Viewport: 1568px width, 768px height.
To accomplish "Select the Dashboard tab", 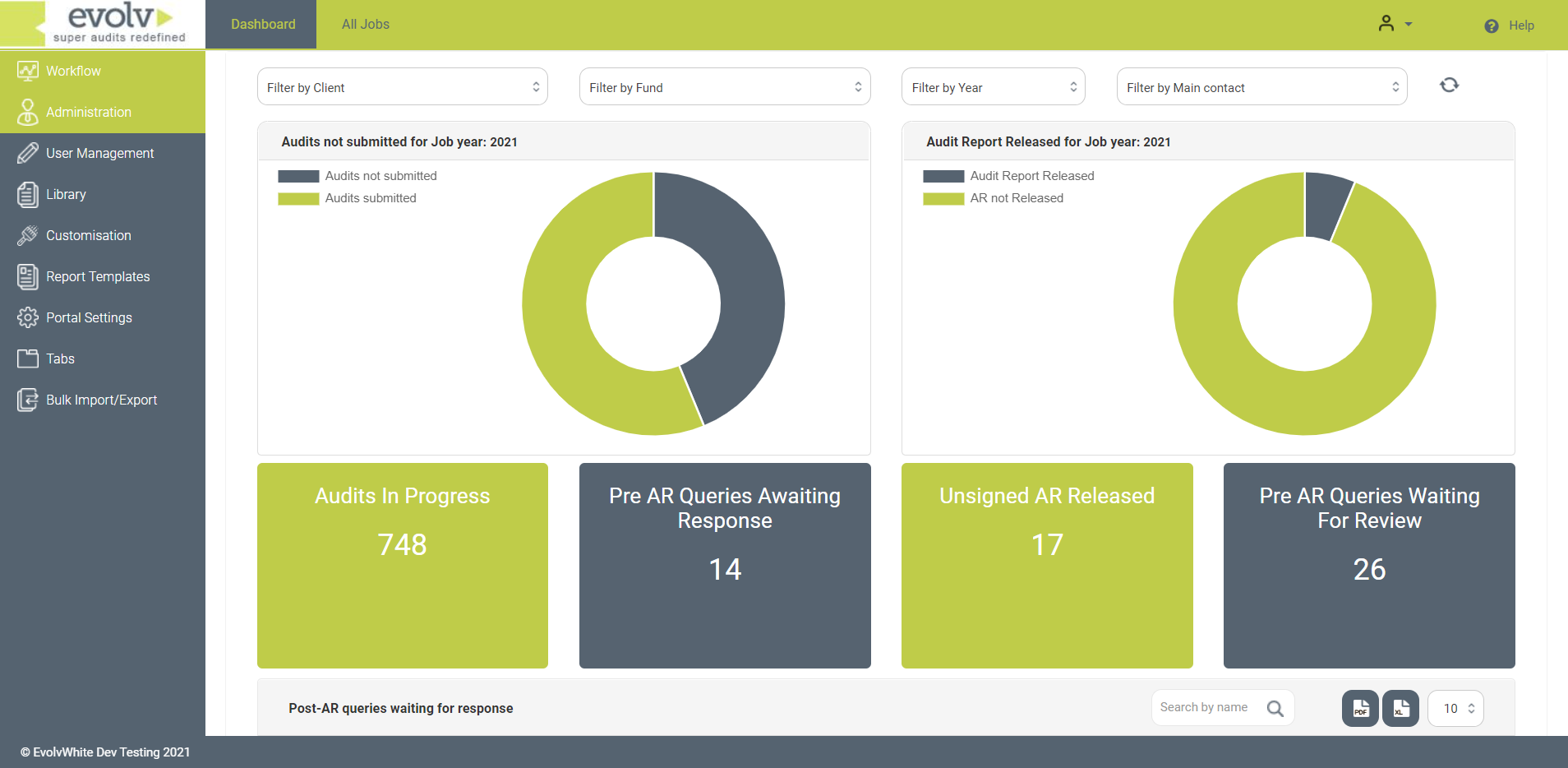I will [x=261, y=24].
